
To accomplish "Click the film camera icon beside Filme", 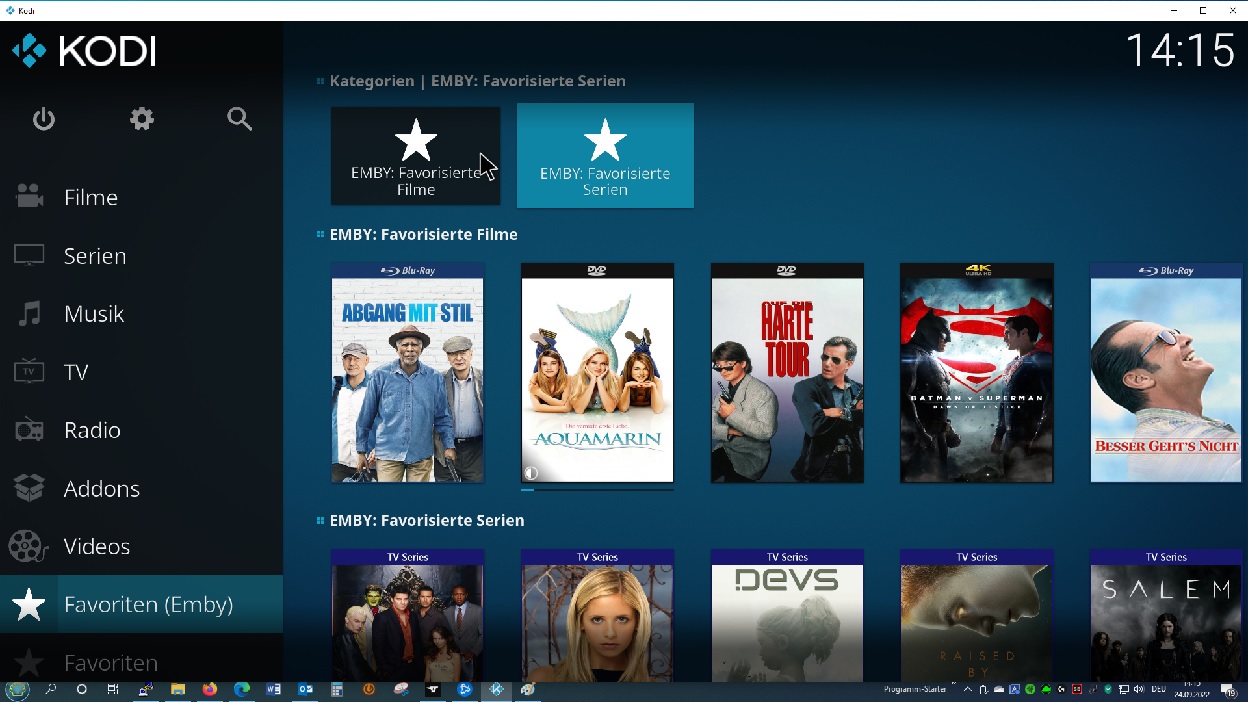I will click(x=29, y=197).
